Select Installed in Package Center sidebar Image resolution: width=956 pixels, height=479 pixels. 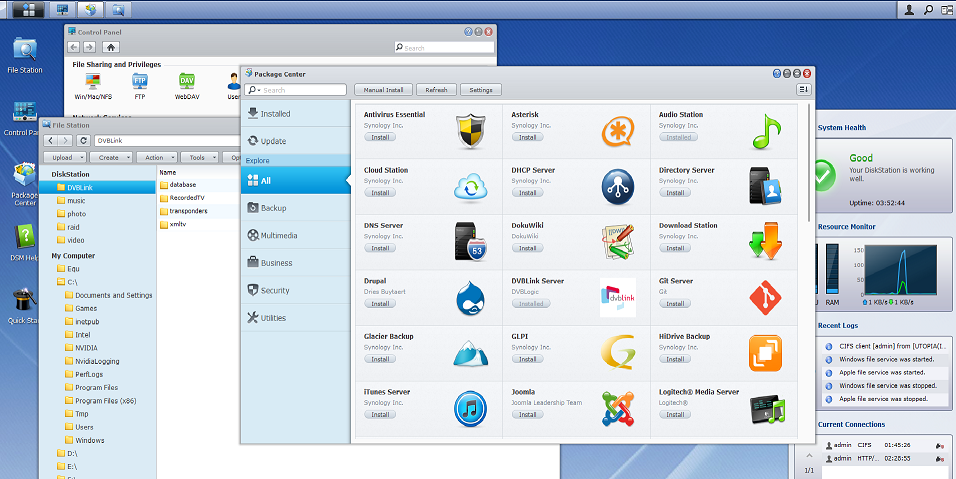pos(296,113)
